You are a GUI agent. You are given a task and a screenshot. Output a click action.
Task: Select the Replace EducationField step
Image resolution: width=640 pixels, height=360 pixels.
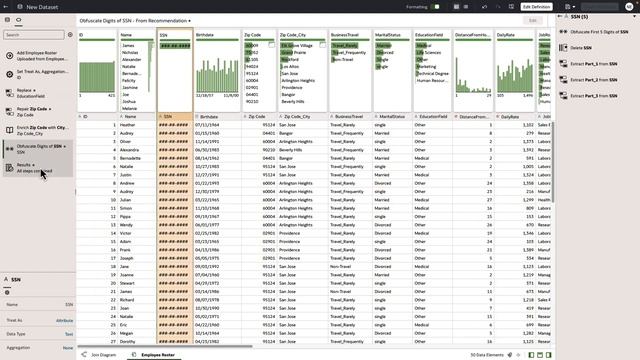pyautogui.click(x=38, y=93)
